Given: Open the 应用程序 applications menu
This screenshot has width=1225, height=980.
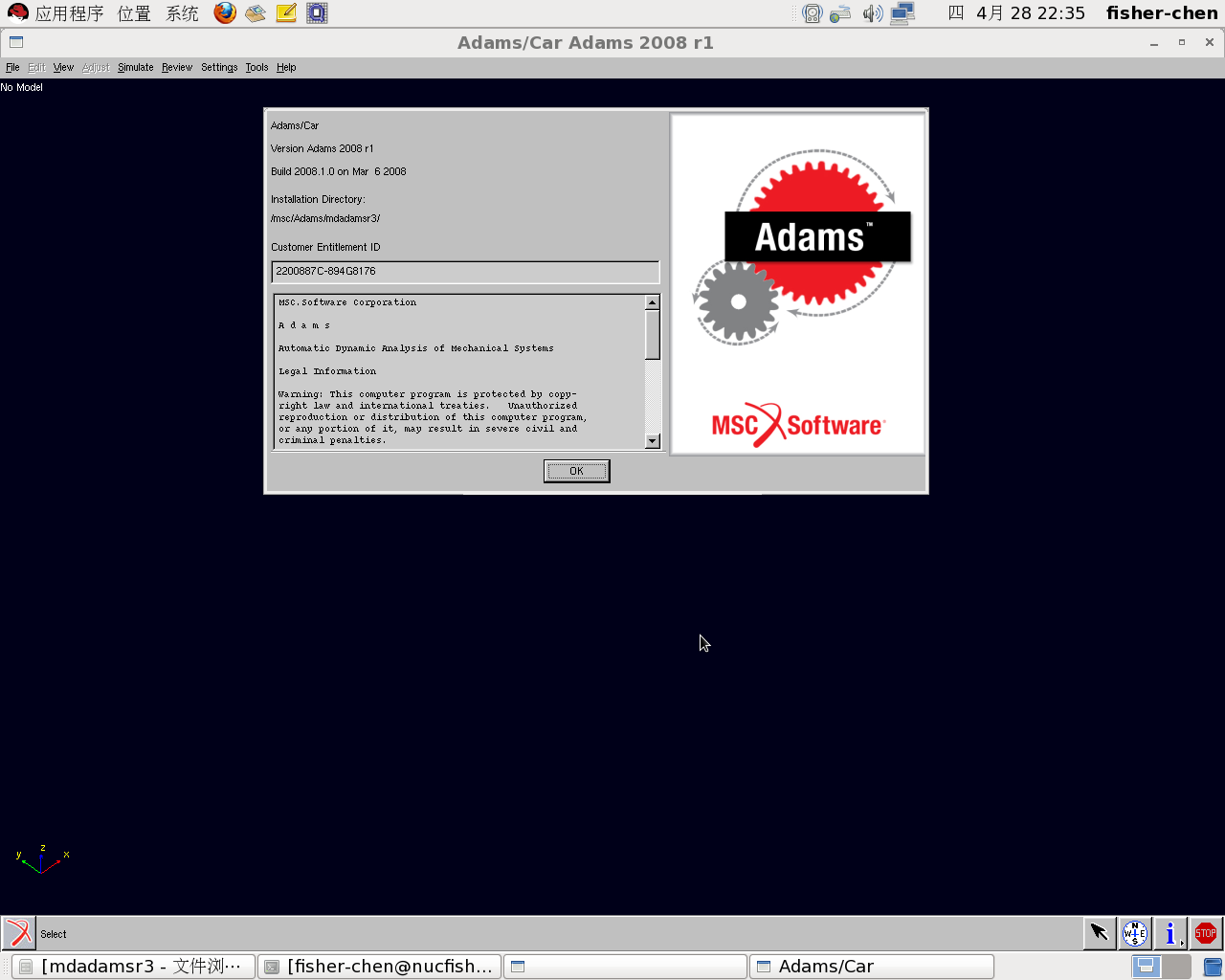Looking at the screenshot, I should [69, 13].
